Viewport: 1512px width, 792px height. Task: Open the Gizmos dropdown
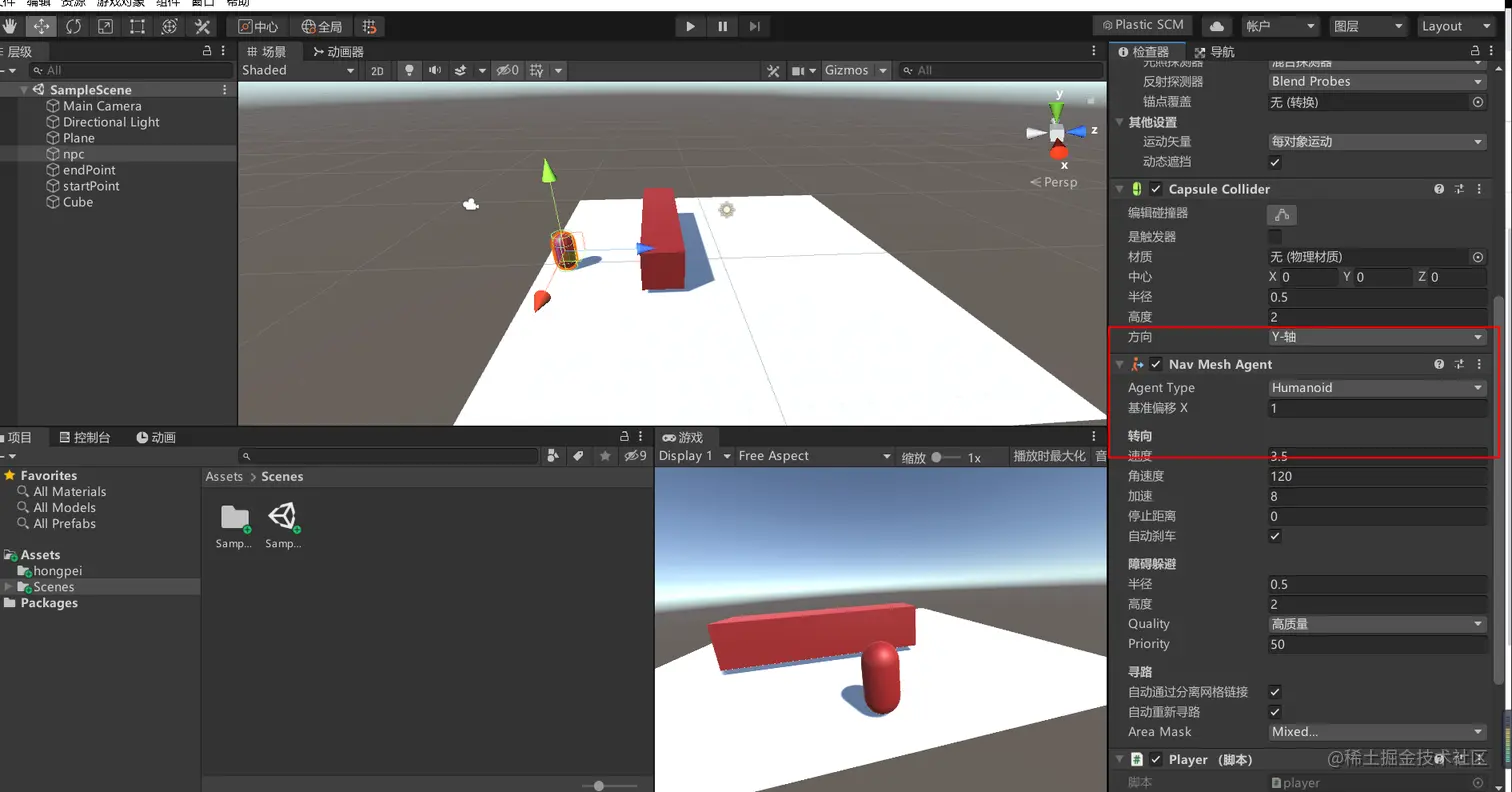pos(856,70)
